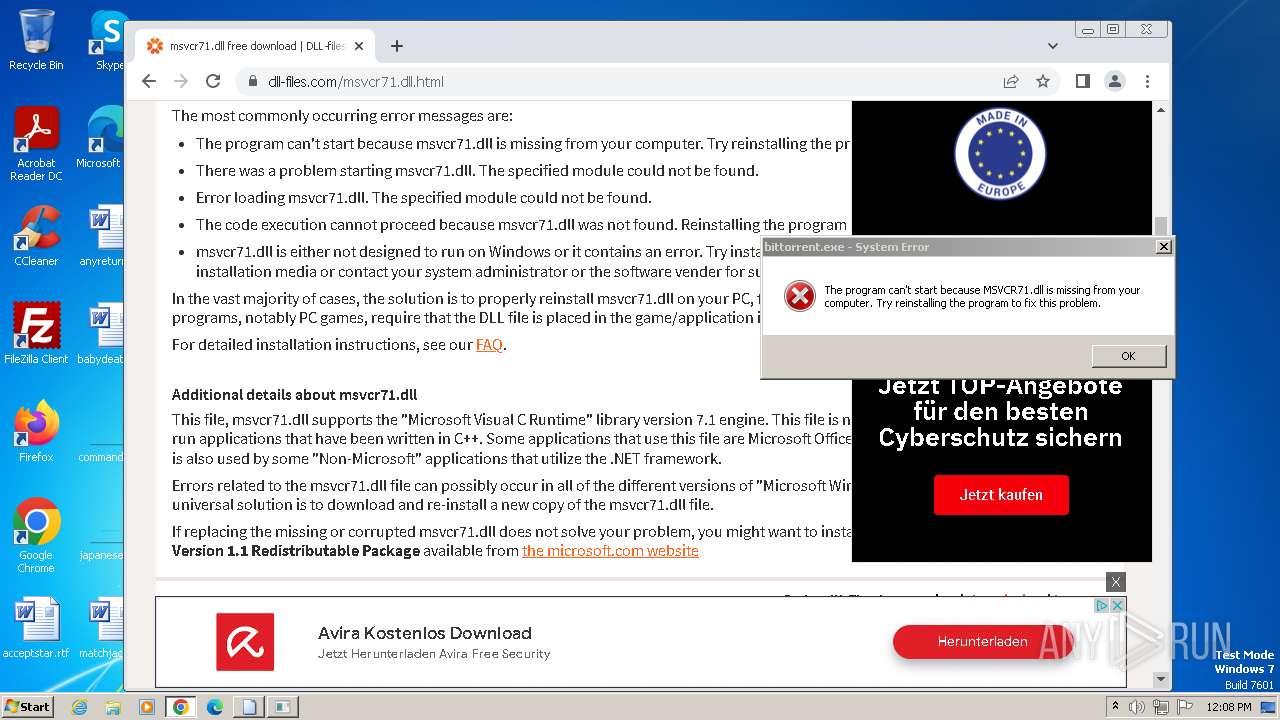Open Acrobat Reader DC desktop shortcut

pyautogui.click(x=36, y=144)
